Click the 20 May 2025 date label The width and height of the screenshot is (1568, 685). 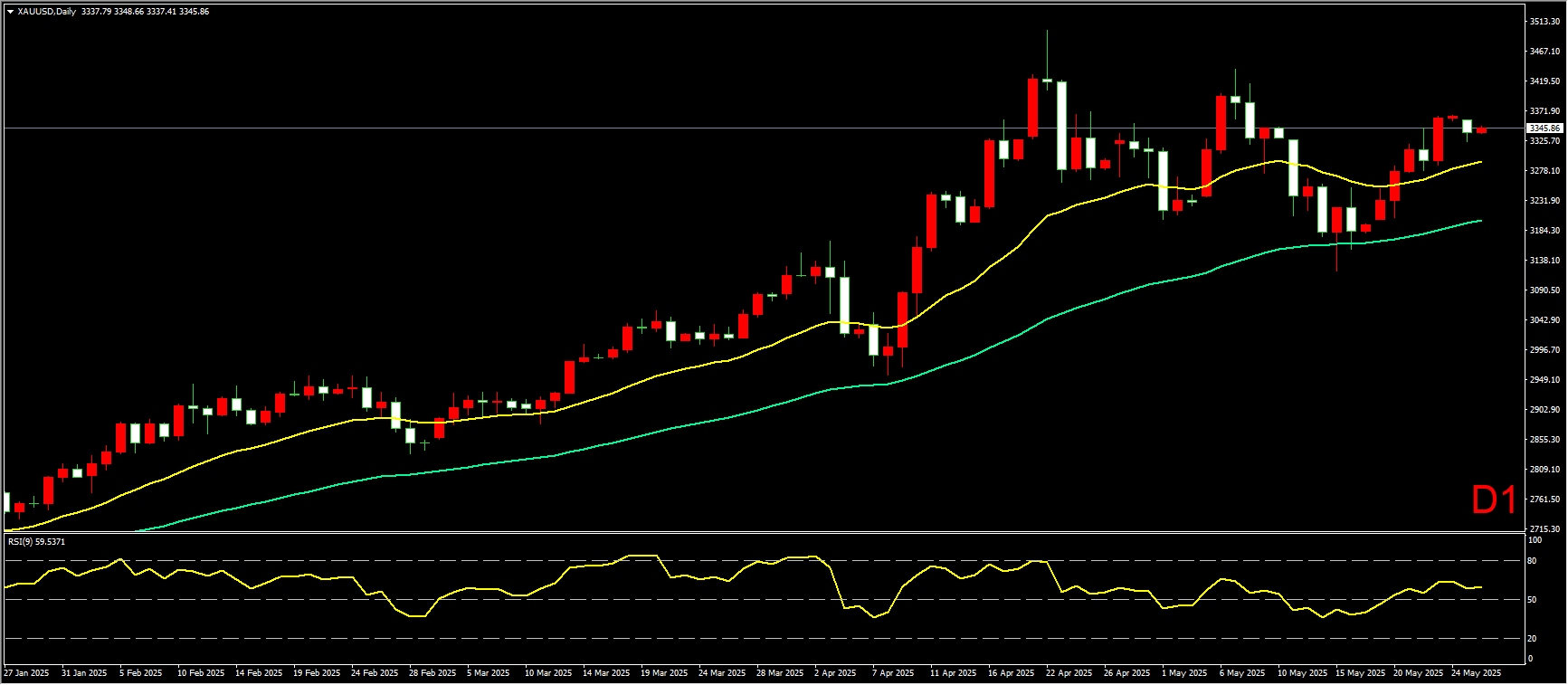pyautogui.click(x=1419, y=673)
